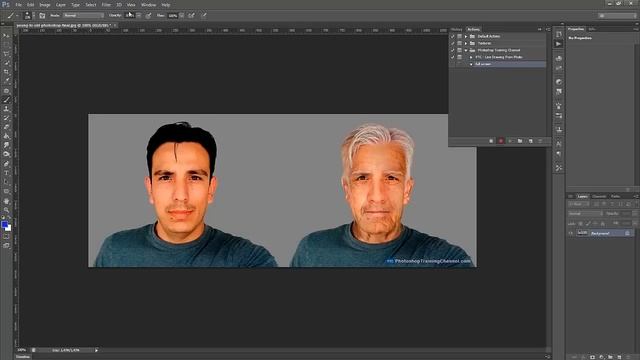Expand the Default Actions folder
Screen dimensions: 640x360
(x=466, y=36)
